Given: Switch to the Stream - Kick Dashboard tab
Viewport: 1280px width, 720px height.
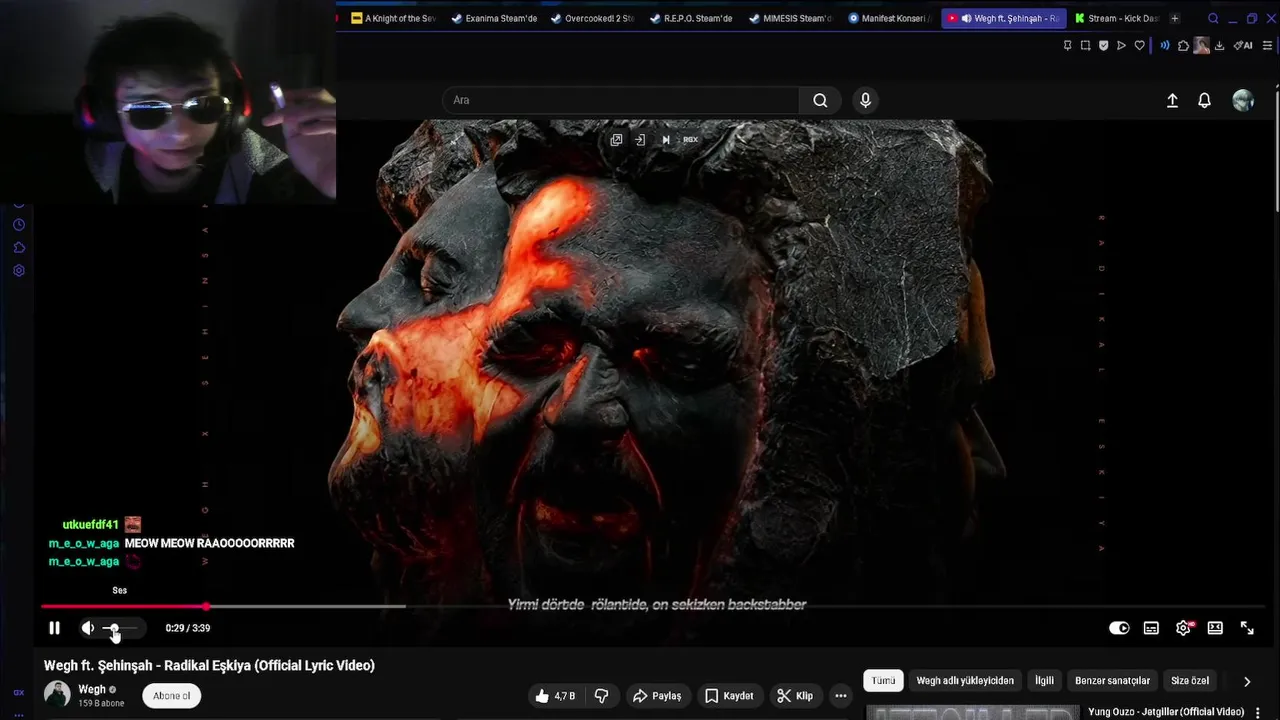Looking at the screenshot, I should [x=1116, y=18].
